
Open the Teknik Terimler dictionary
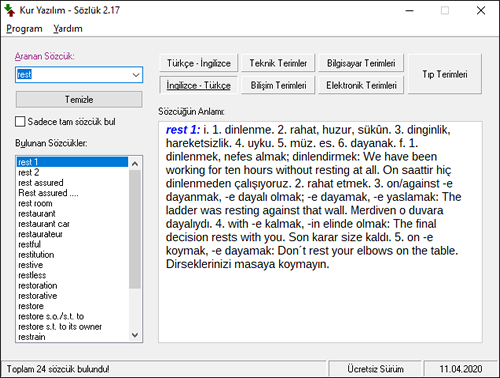[x=278, y=63]
